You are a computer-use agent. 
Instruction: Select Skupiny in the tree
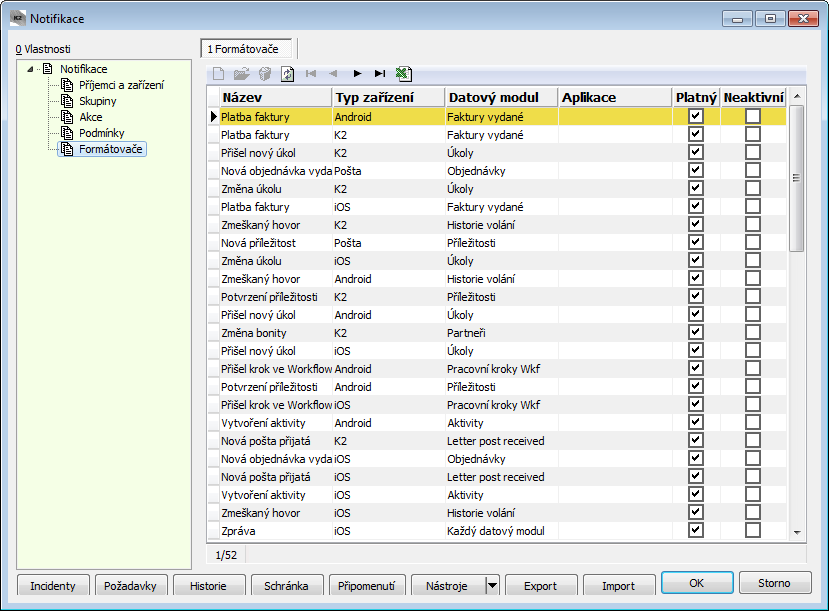coord(98,101)
